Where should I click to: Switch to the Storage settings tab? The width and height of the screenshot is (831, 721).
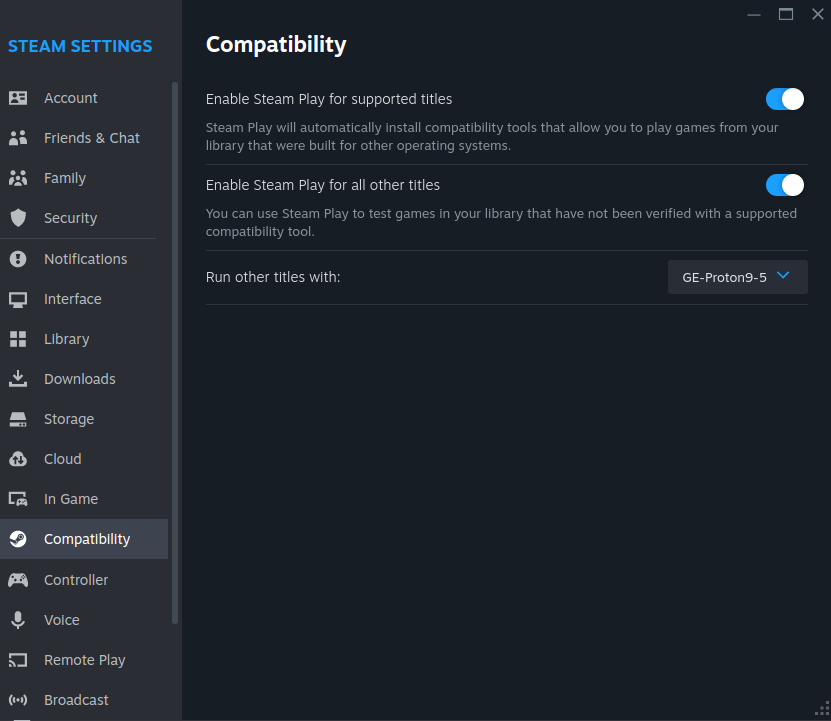[x=69, y=419]
